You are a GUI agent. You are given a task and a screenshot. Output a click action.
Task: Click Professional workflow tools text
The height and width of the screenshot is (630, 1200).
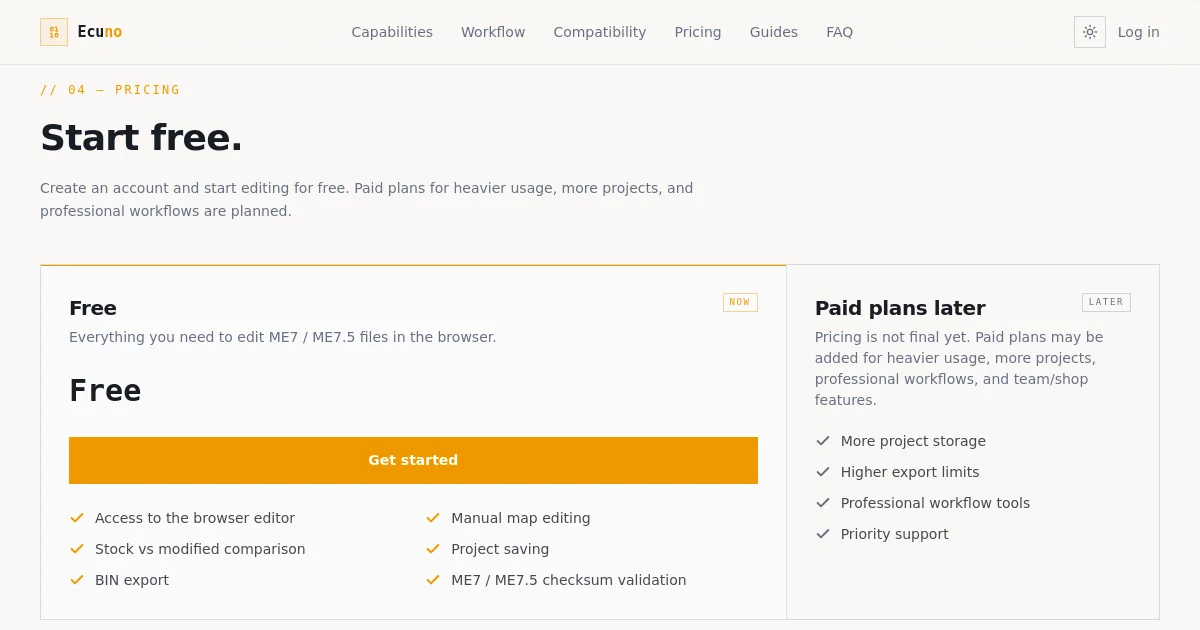click(x=935, y=503)
